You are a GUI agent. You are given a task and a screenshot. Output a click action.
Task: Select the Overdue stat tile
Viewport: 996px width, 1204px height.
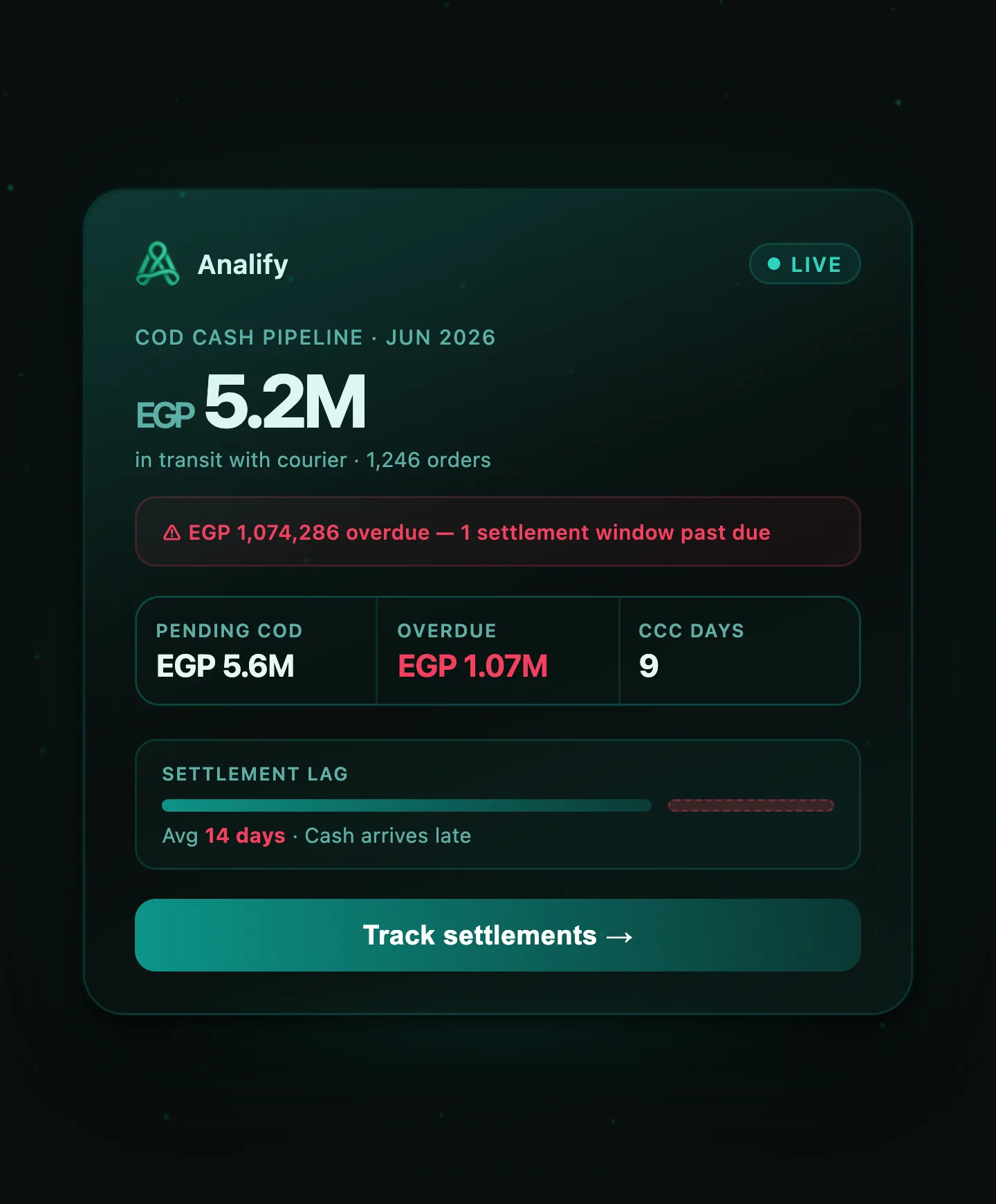(x=498, y=650)
